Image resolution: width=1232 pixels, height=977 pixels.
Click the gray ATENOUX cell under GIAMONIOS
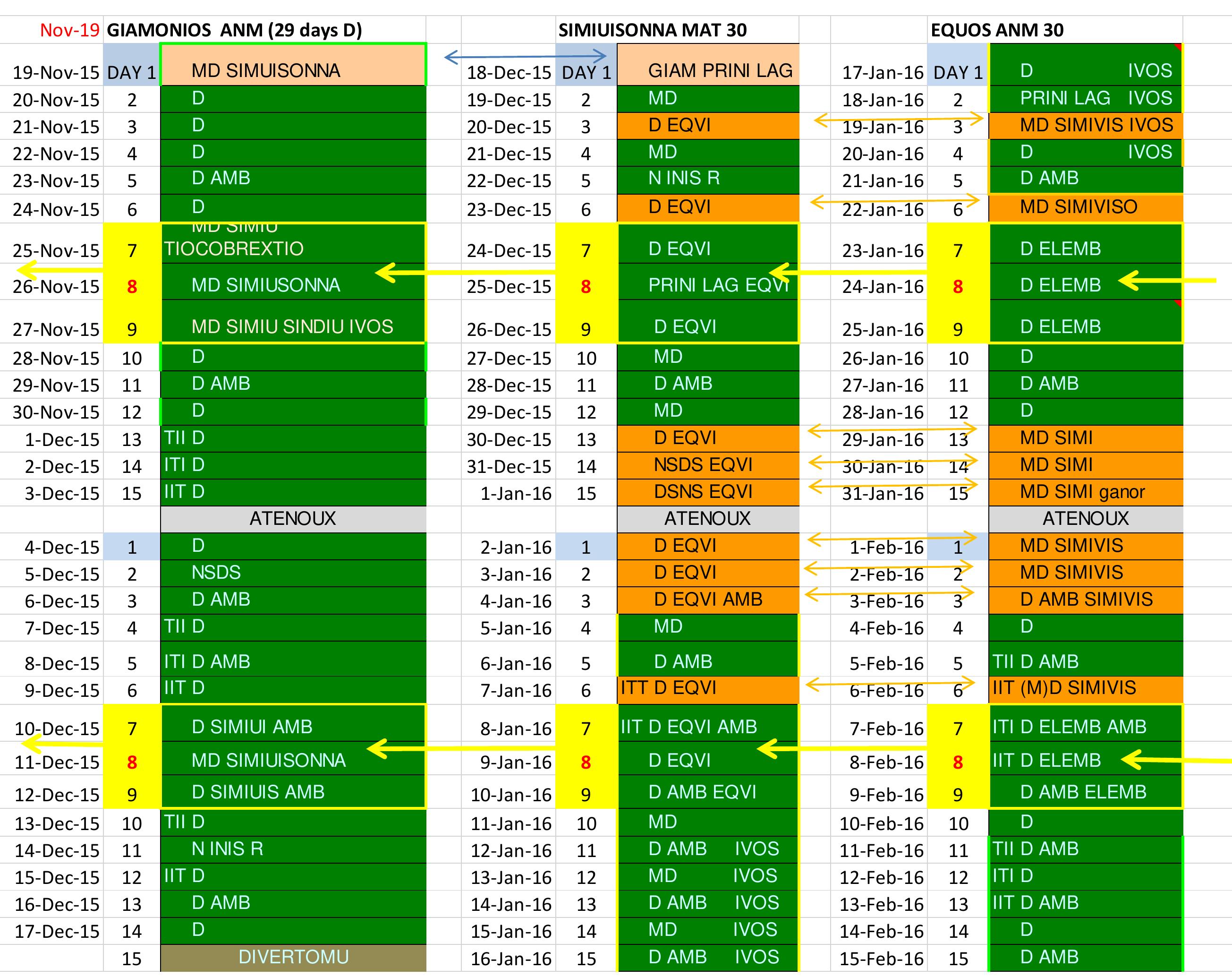[293, 519]
